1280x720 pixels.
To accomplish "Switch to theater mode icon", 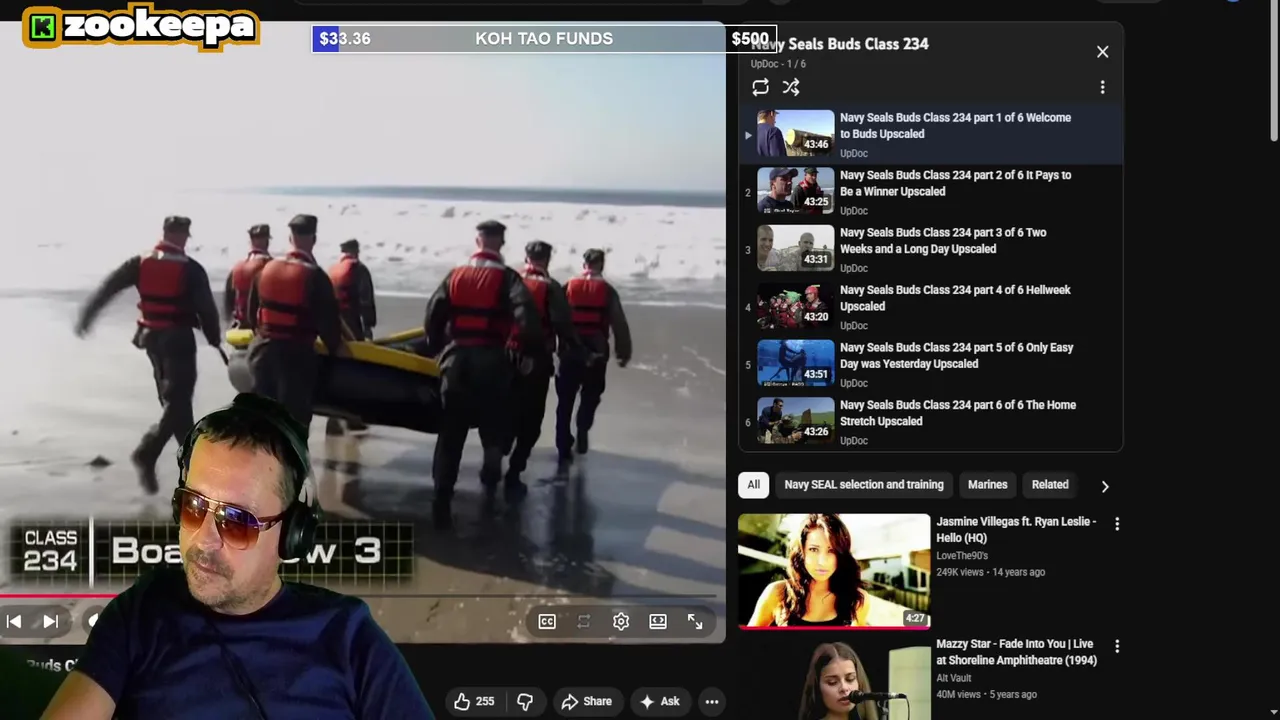I will [658, 621].
